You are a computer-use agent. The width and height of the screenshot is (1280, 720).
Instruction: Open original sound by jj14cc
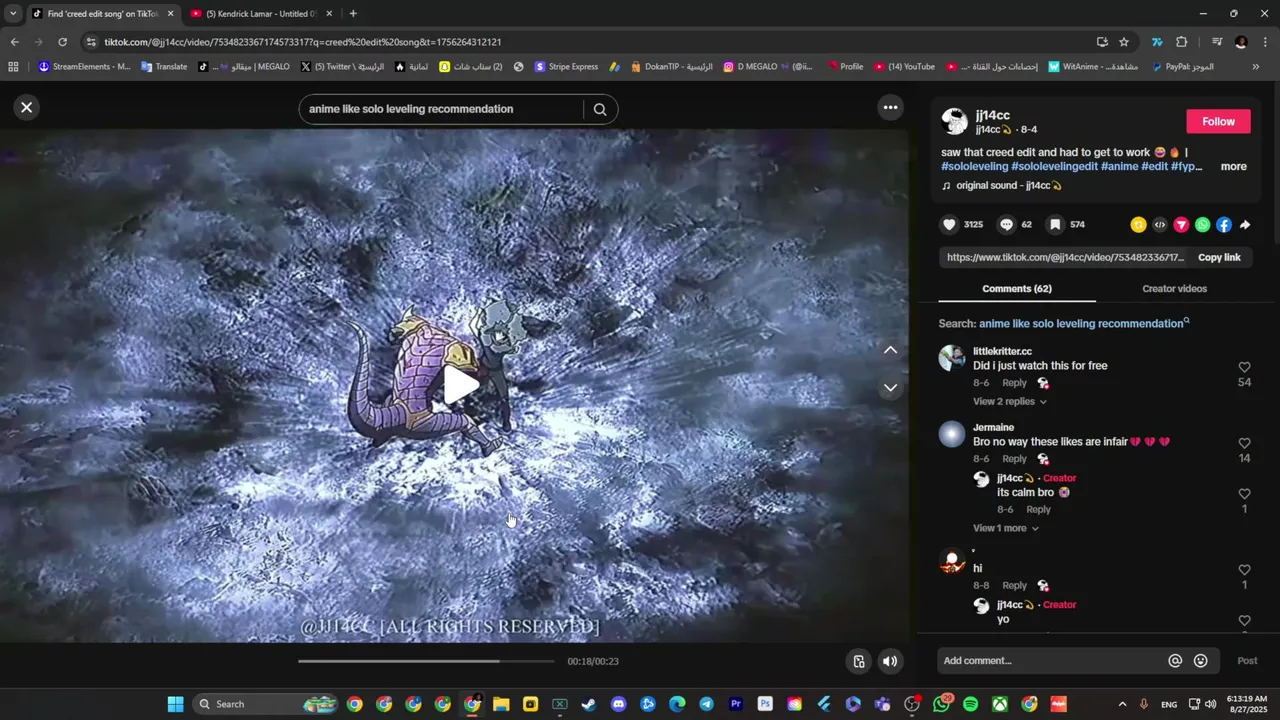[x=1008, y=186]
